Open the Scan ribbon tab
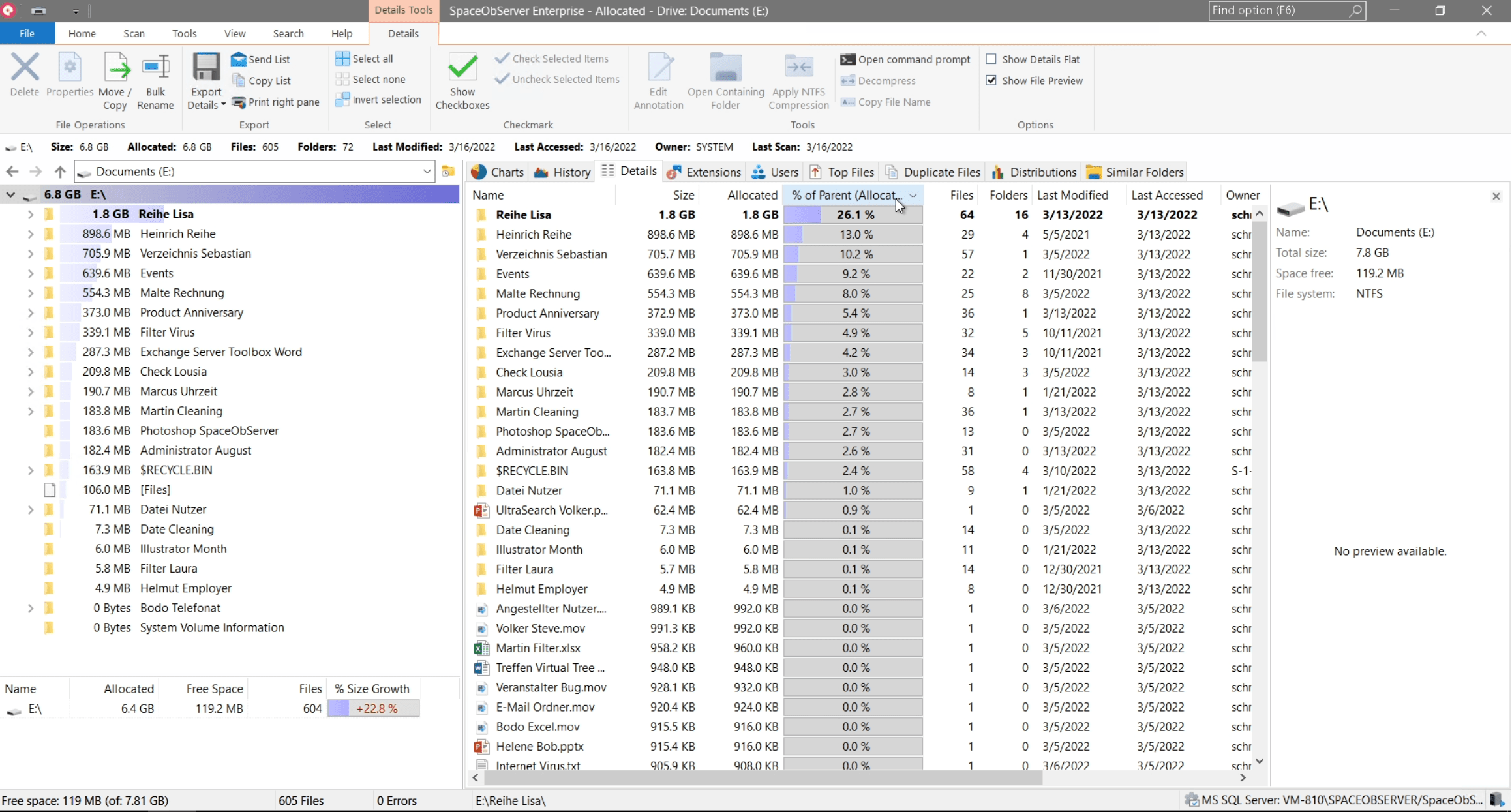Viewport: 1512px width, 812px height. [134, 33]
